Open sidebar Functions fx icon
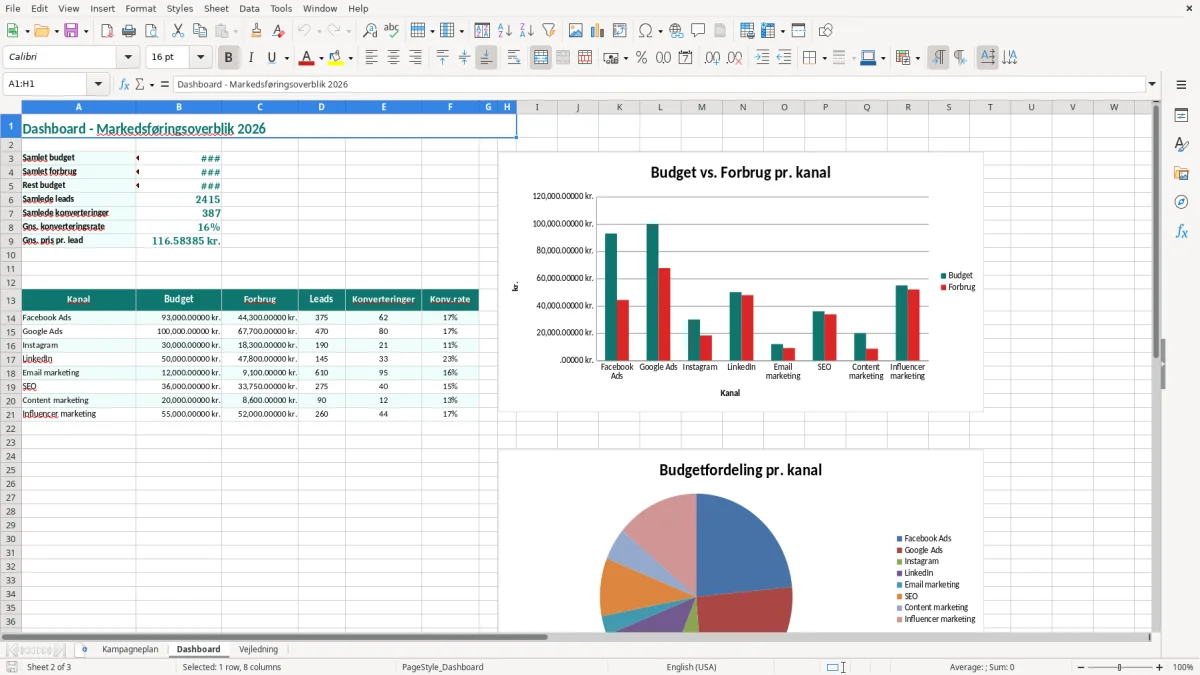Viewport: 1200px width, 675px height. tap(1181, 231)
